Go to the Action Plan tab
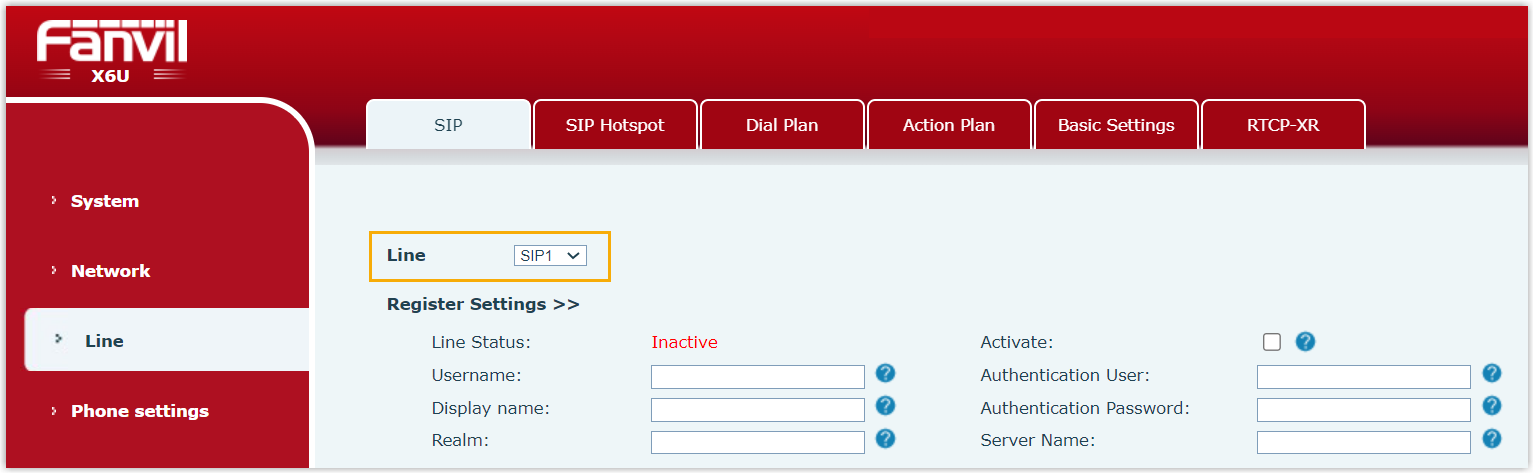 tap(948, 126)
